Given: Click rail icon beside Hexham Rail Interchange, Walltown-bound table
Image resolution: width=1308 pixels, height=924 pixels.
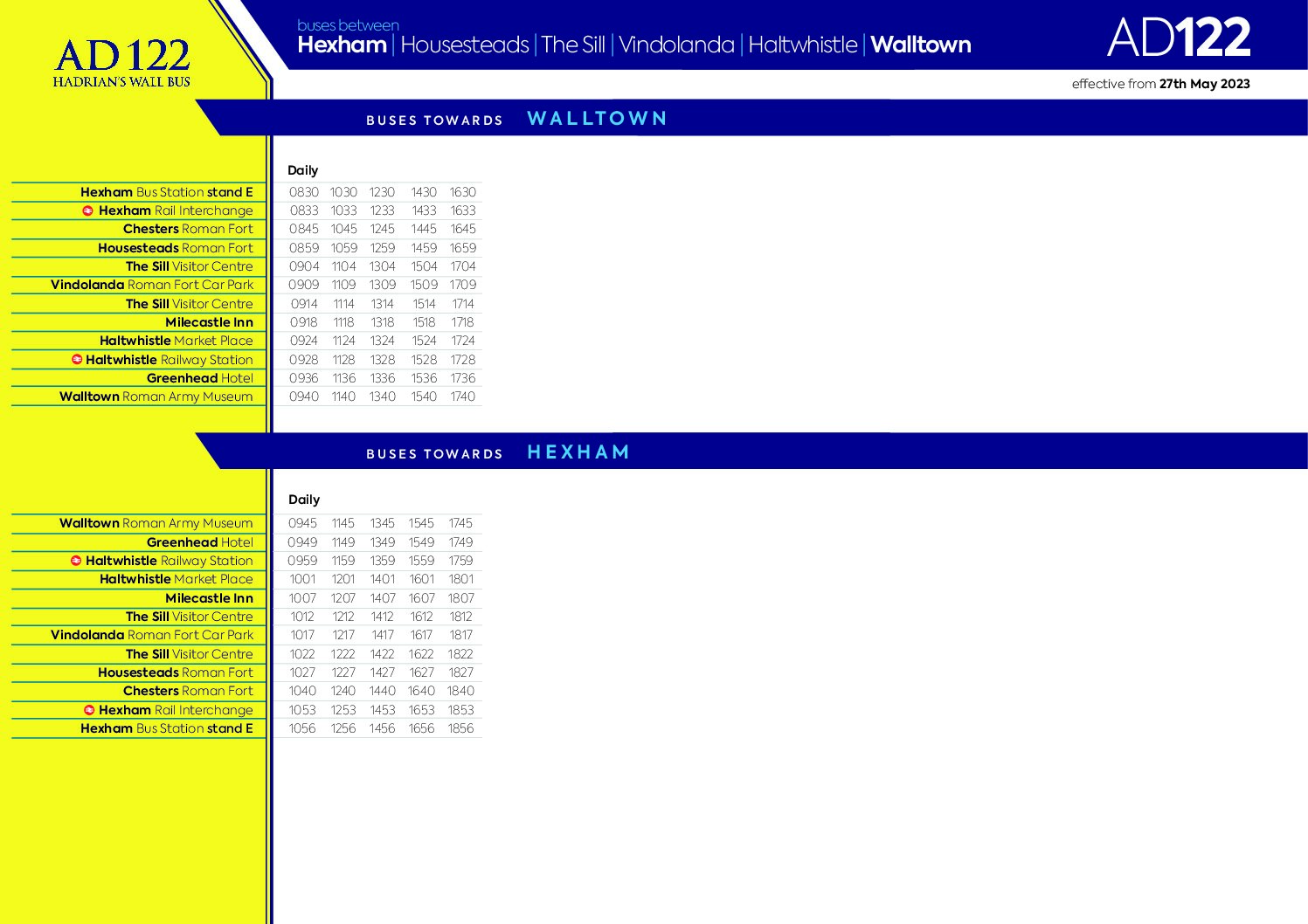Looking at the screenshot, I should click(x=87, y=210).
